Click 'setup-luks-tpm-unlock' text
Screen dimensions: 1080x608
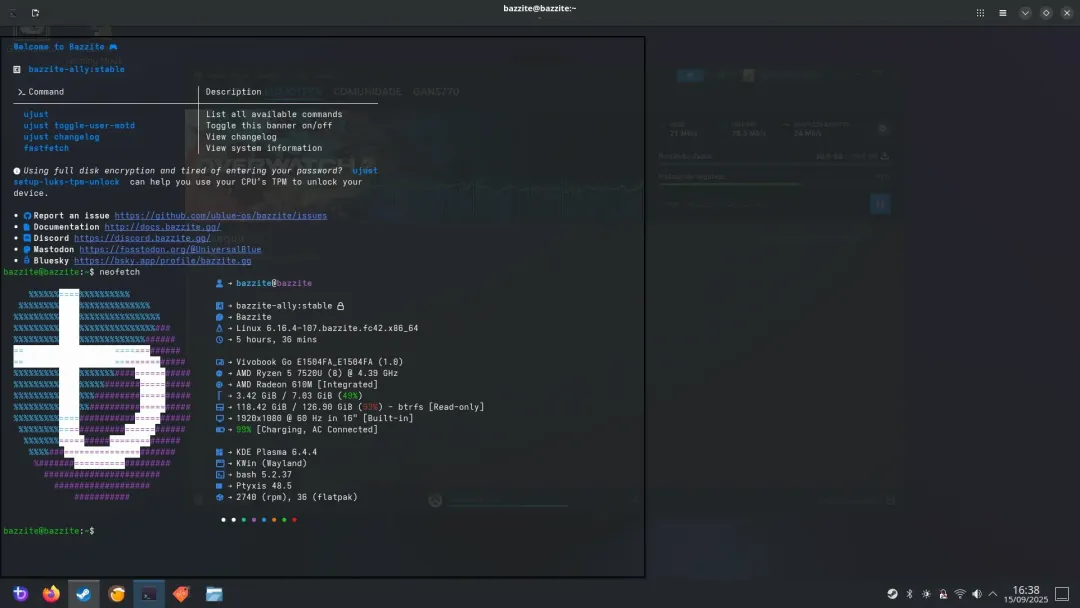click(x=66, y=182)
